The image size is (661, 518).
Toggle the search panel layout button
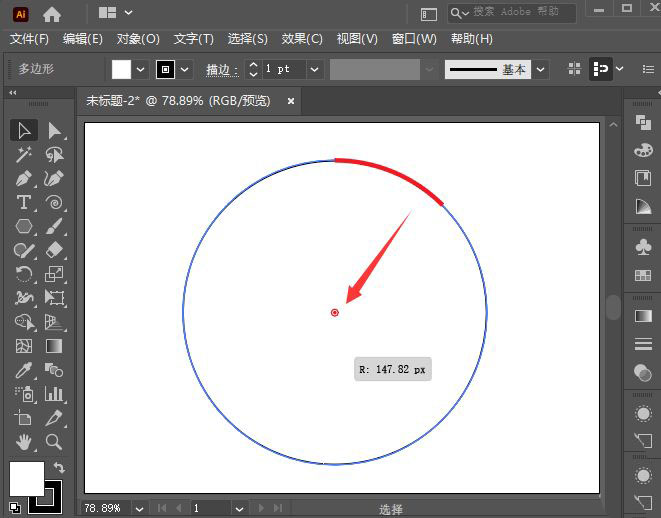click(x=429, y=15)
